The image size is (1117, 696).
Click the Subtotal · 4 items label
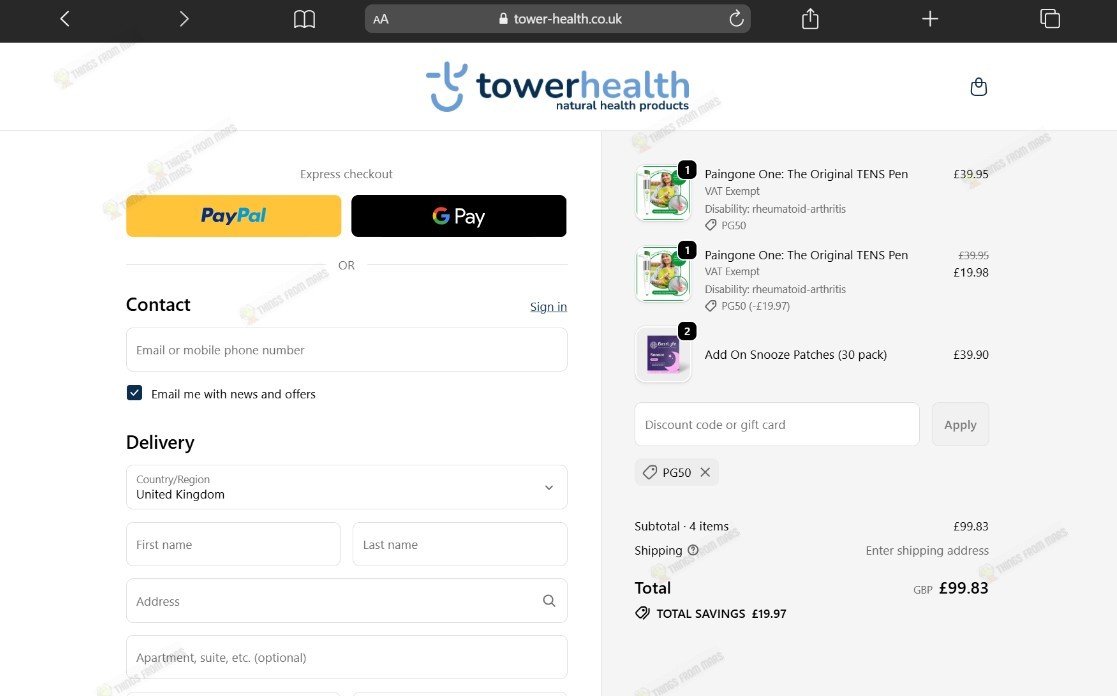pos(682,526)
